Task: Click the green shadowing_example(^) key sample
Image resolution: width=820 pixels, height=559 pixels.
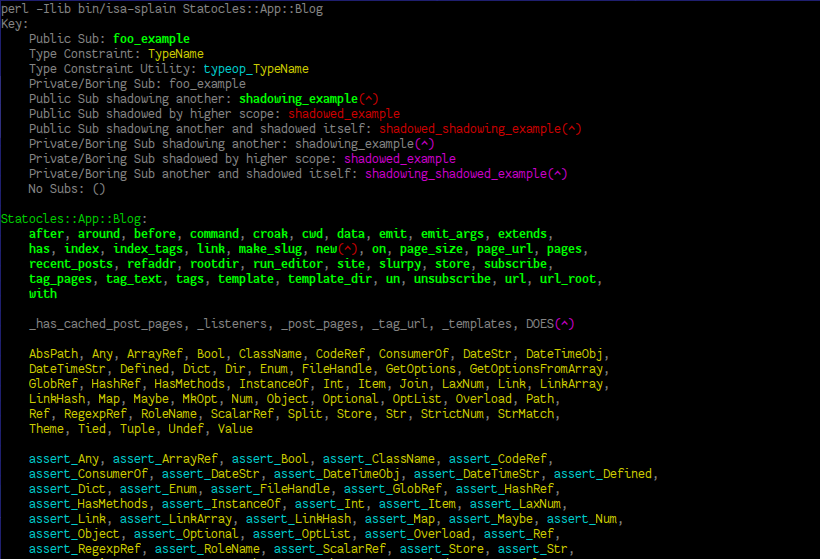Action: pyautogui.click(x=309, y=99)
